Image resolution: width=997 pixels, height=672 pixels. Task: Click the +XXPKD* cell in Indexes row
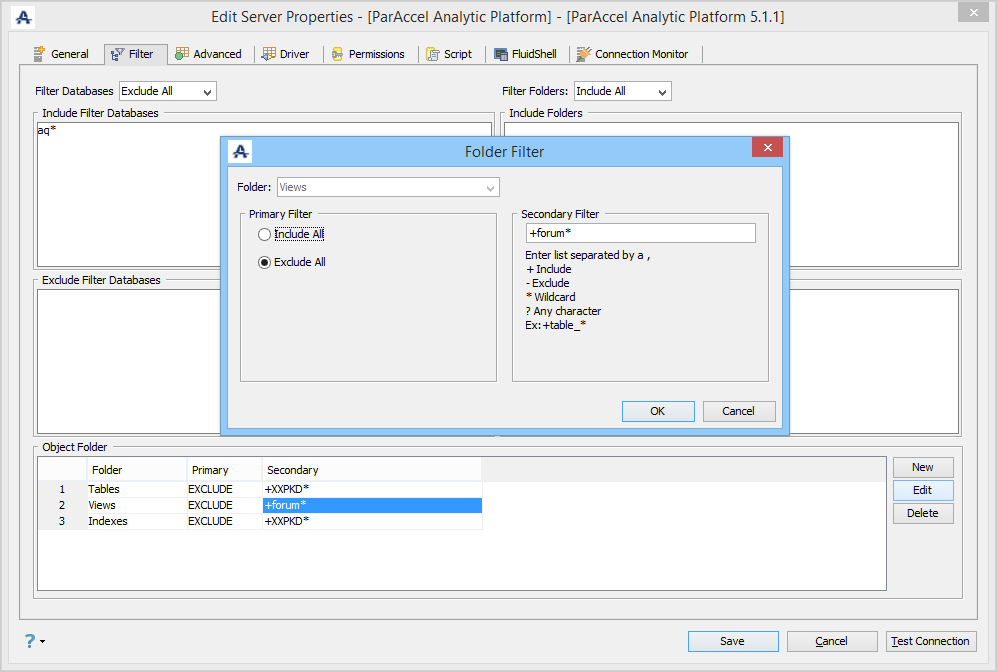pos(372,521)
